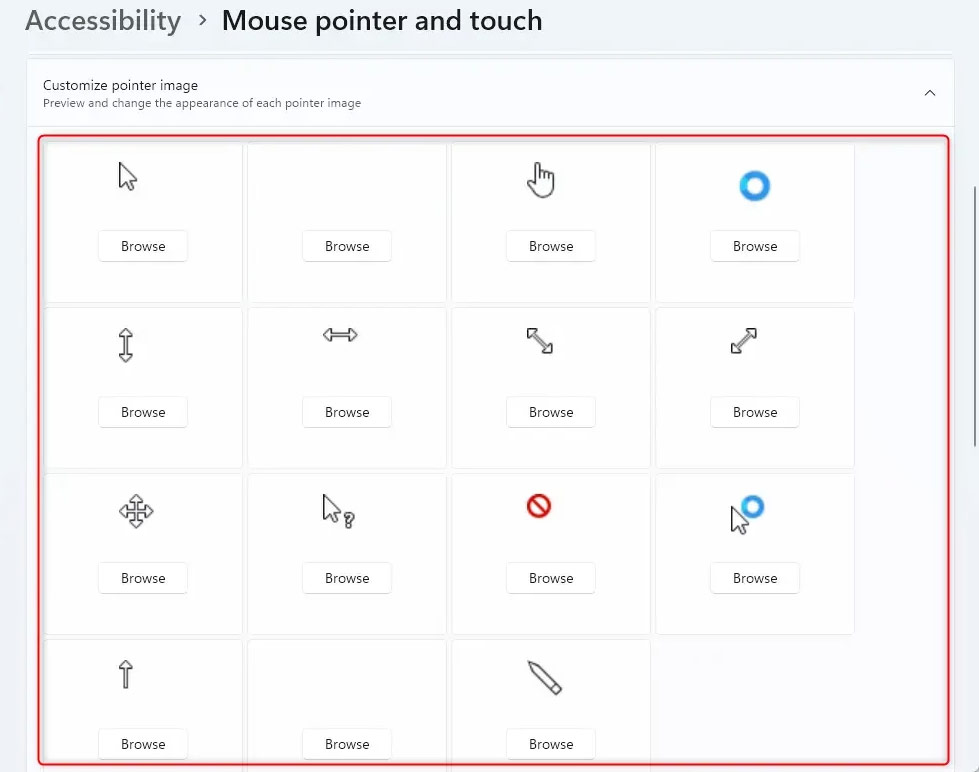Click the vertical resize pointer image
979x772 pixels.
click(126, 345)
